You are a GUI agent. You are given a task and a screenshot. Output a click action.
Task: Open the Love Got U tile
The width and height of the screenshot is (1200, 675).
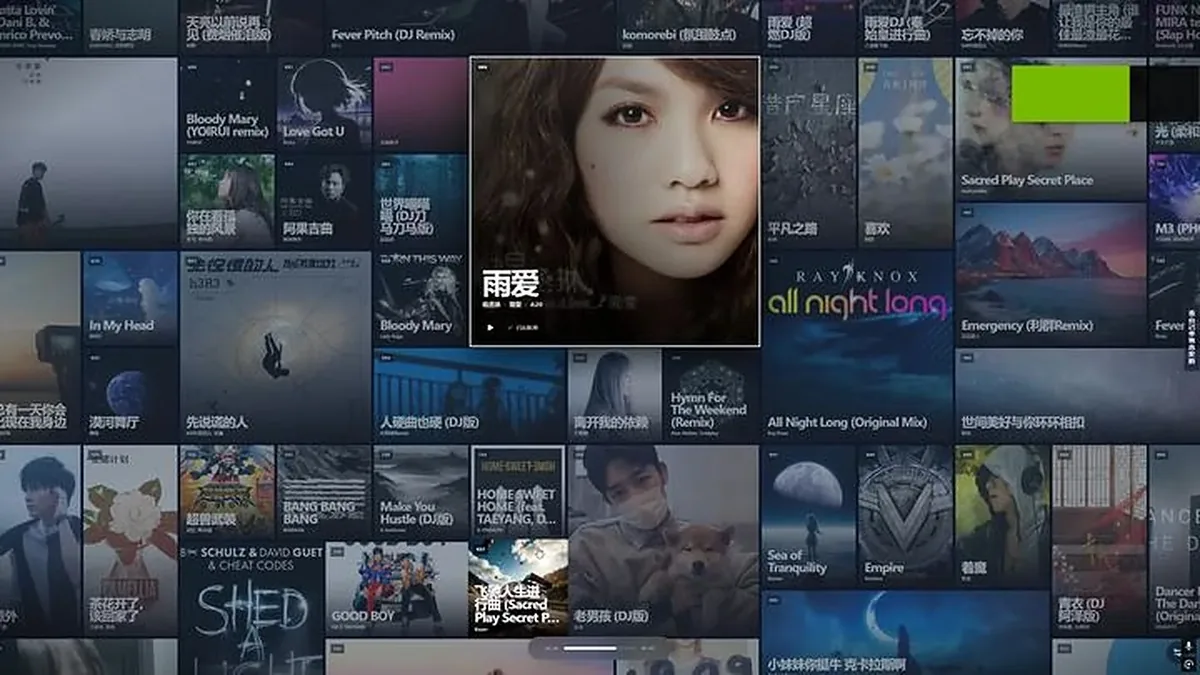coord(324,103)
